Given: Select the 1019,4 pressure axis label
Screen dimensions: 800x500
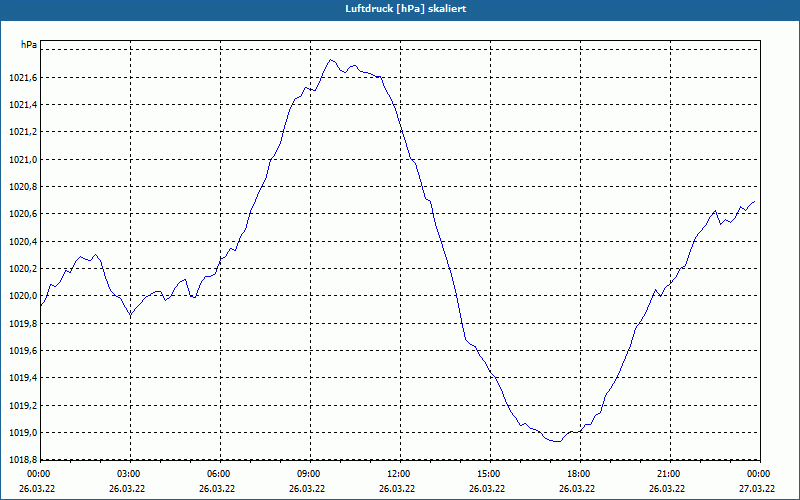Looking at the screenshot, I should click(x=23, y=378).
